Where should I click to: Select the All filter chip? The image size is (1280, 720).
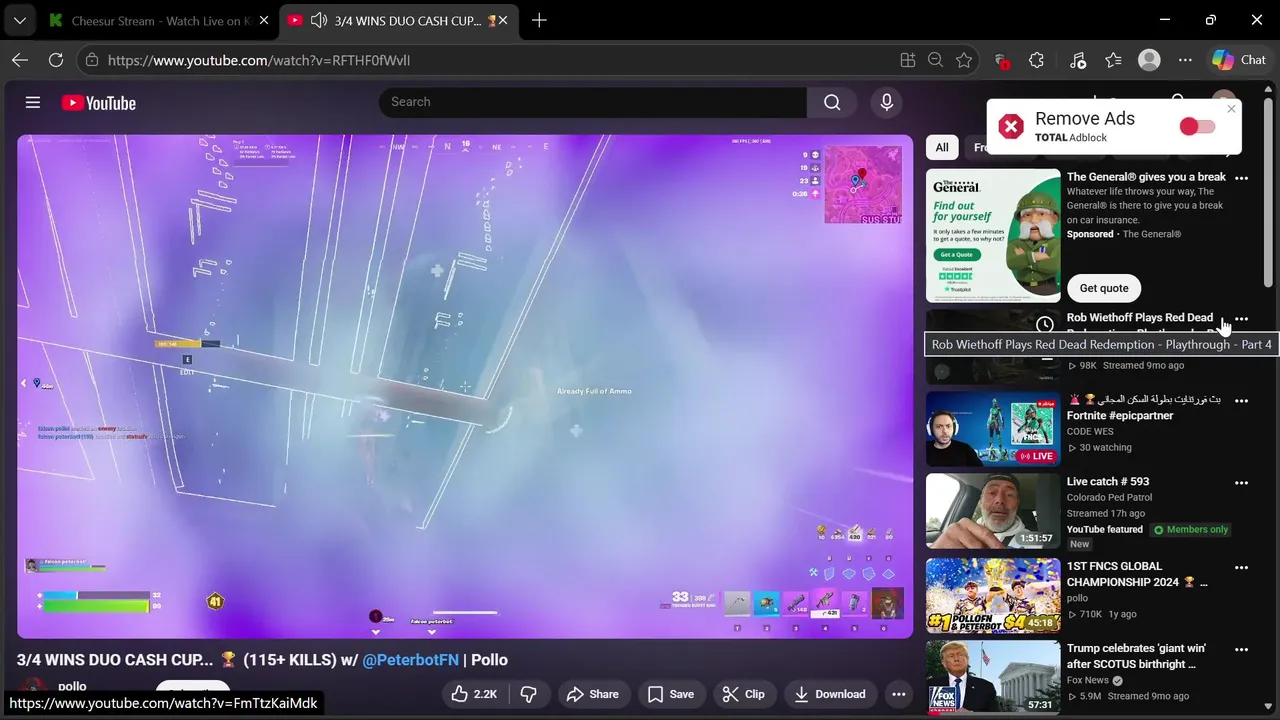click(942, 147)
